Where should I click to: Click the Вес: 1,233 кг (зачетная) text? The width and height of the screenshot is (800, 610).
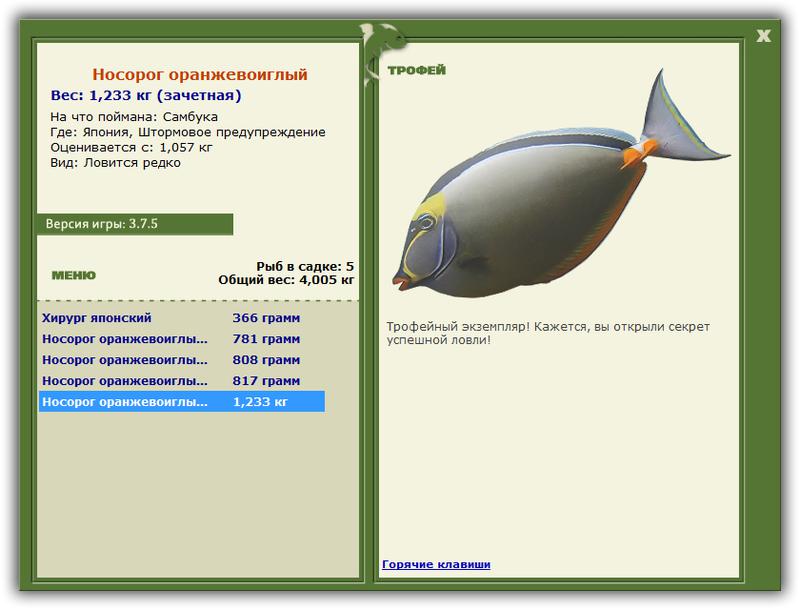pyautogui.click(x=146, y=95)
